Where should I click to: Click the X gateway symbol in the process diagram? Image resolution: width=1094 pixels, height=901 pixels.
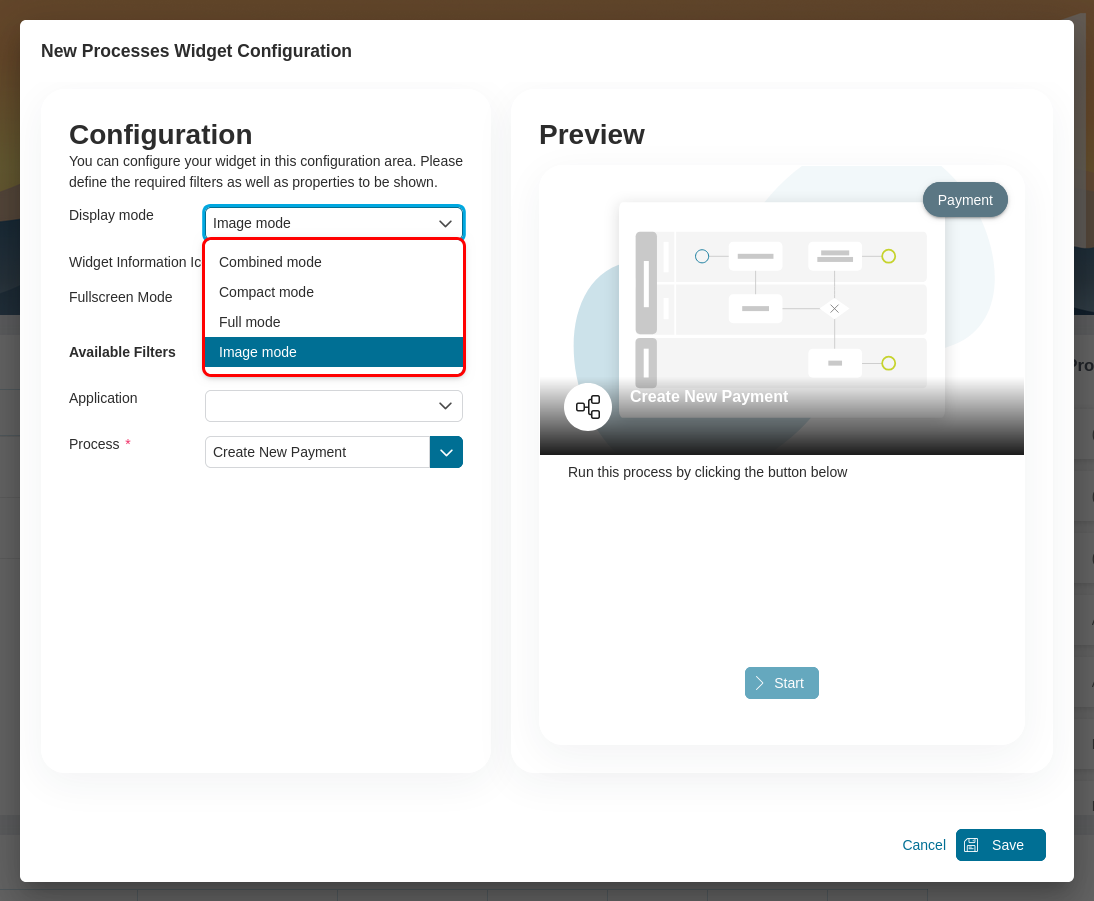pos(834,309)
